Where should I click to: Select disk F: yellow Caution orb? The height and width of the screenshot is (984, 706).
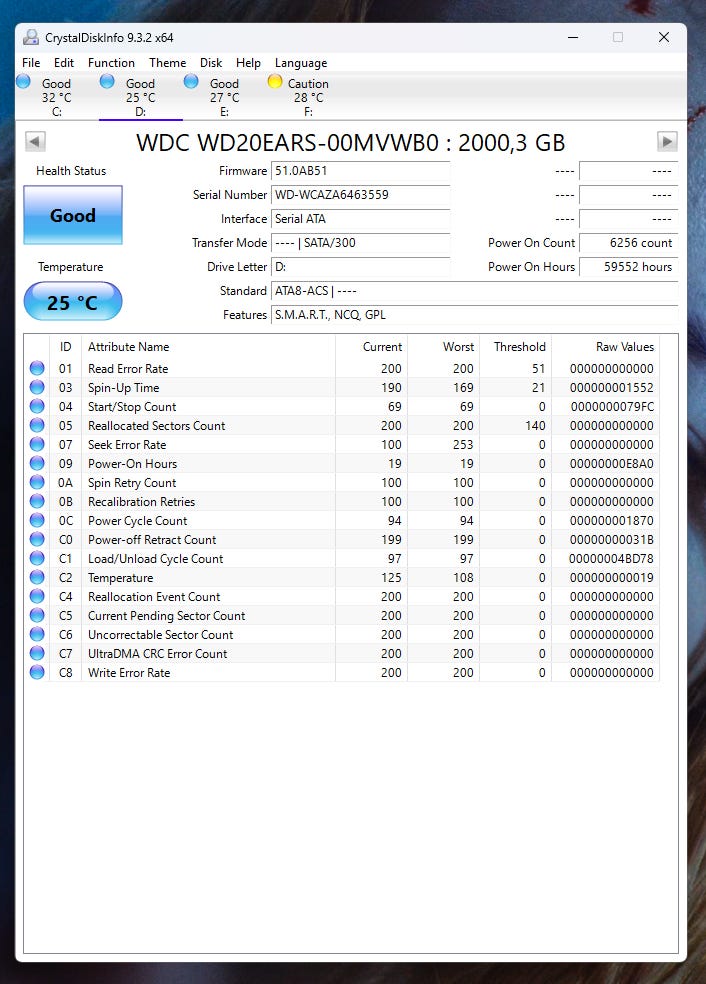(275, 82)
